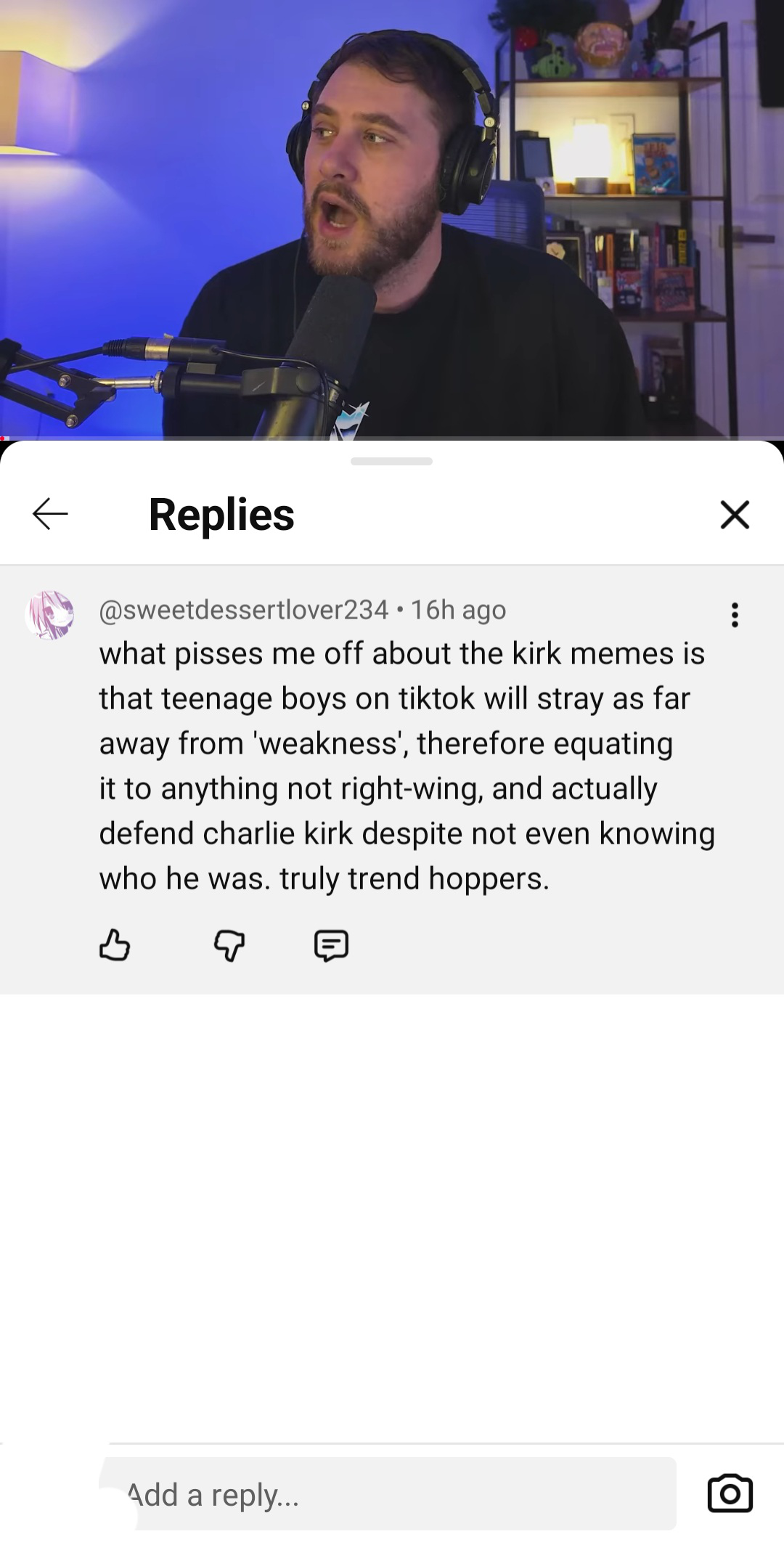Click the red video progress bar

pyautogui.click(x=4, y=438)
